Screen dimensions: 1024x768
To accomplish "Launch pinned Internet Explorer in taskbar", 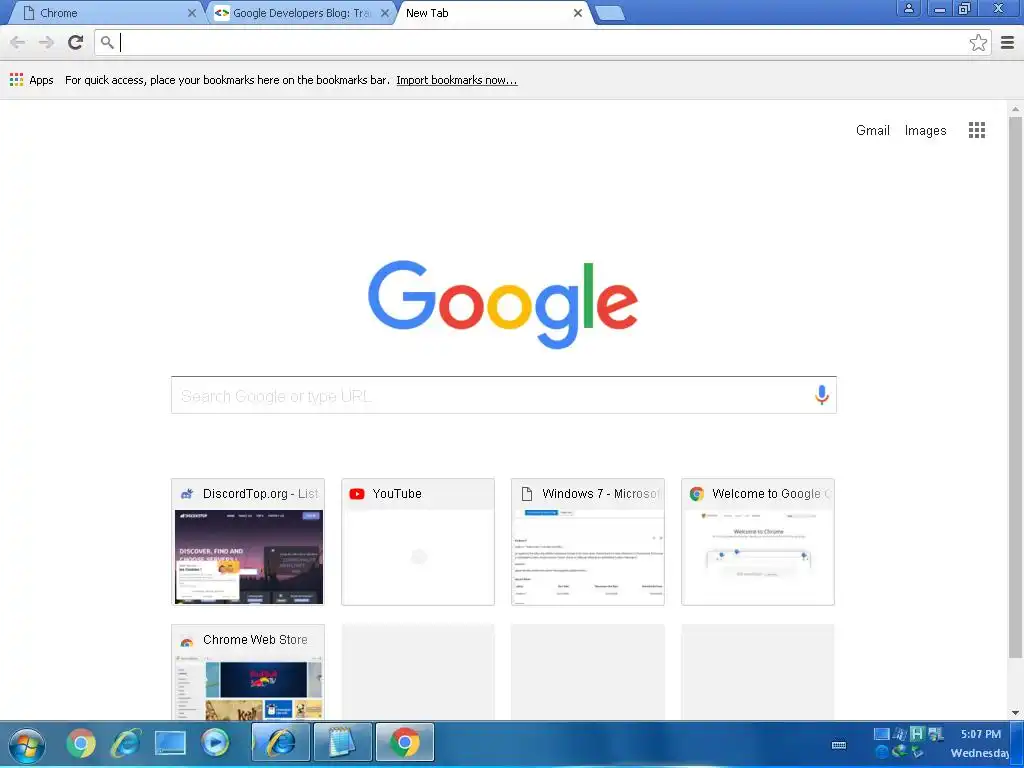I will [125, 743].
